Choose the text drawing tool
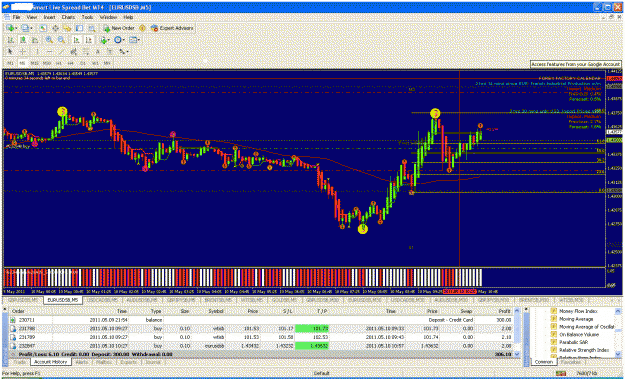Screen dimensions: 625x379 pyautogui.click(x=98, y=51)
